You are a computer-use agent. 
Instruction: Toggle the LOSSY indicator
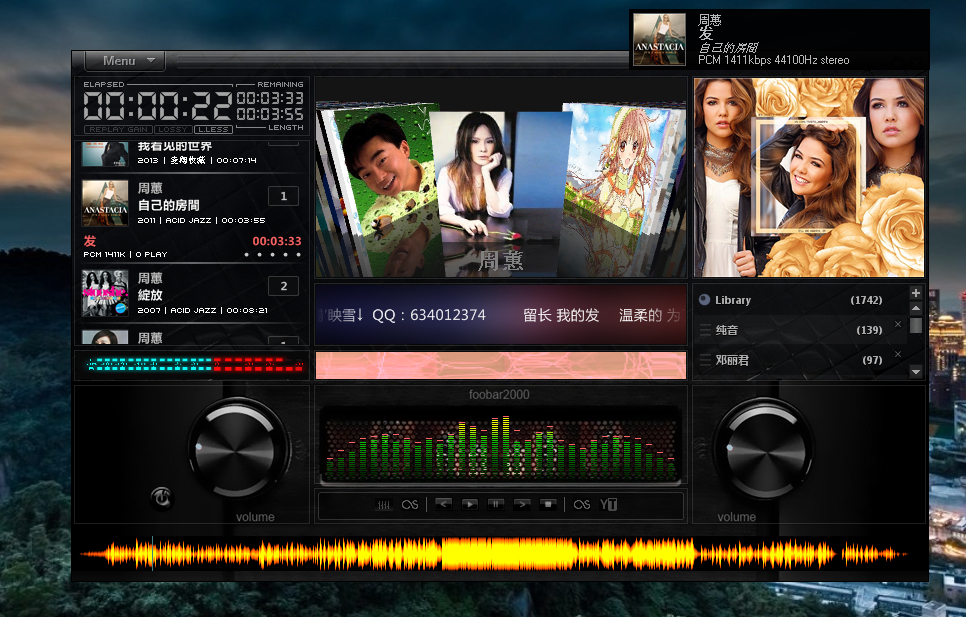tap(173, 129)
